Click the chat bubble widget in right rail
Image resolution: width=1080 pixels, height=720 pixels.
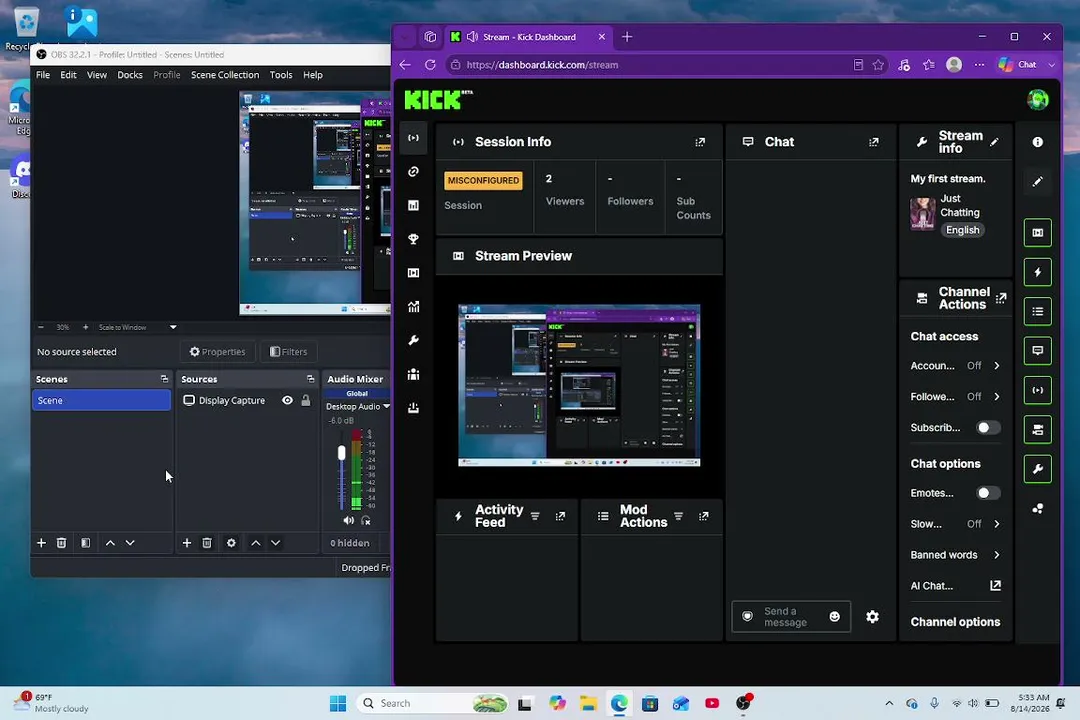point(1037,351)
